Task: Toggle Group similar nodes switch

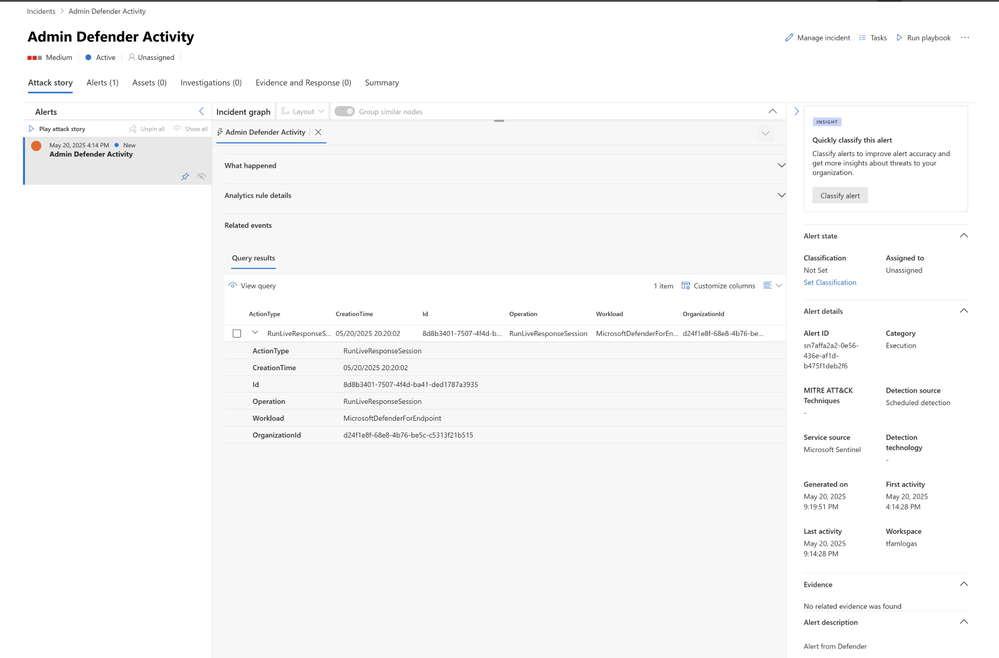Action: tap(345, 111)
